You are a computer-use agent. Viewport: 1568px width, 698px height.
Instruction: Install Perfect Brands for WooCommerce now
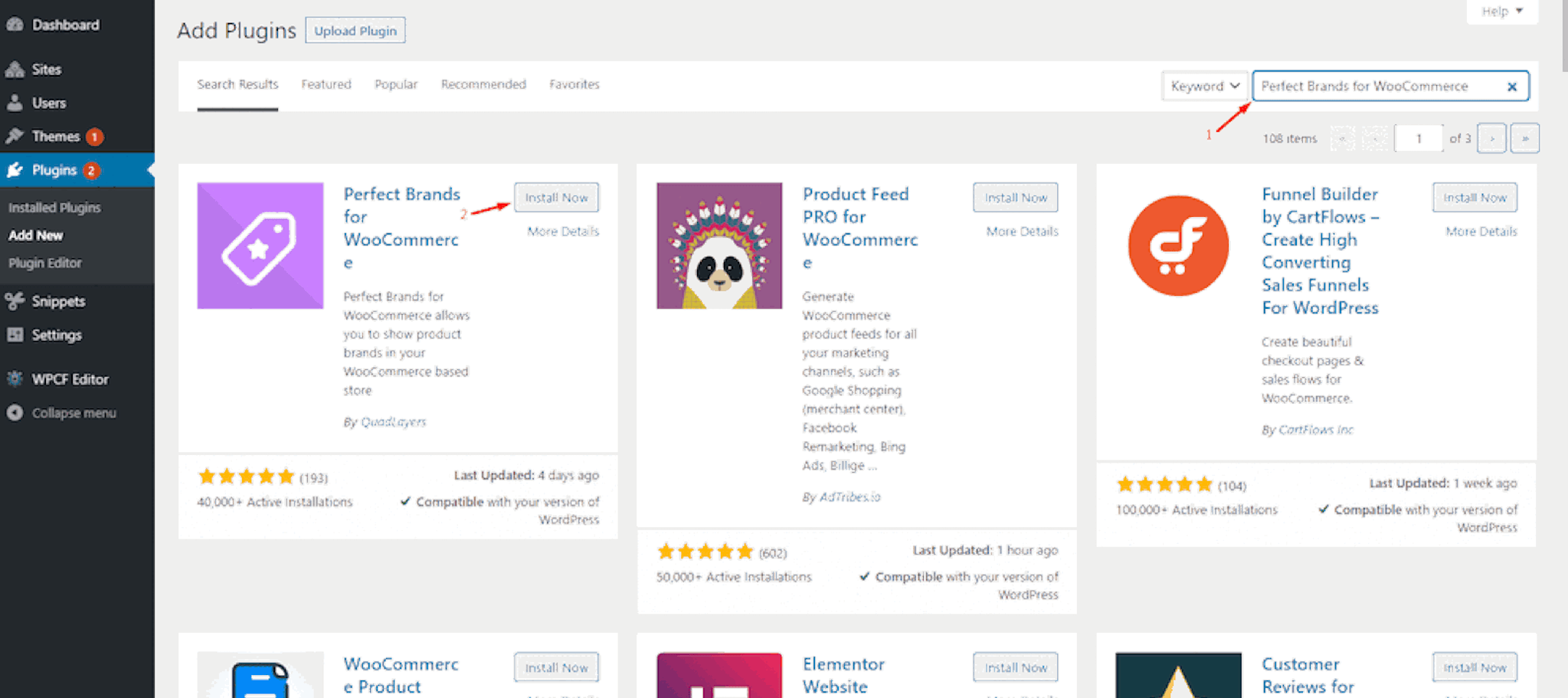pos(556,198)
